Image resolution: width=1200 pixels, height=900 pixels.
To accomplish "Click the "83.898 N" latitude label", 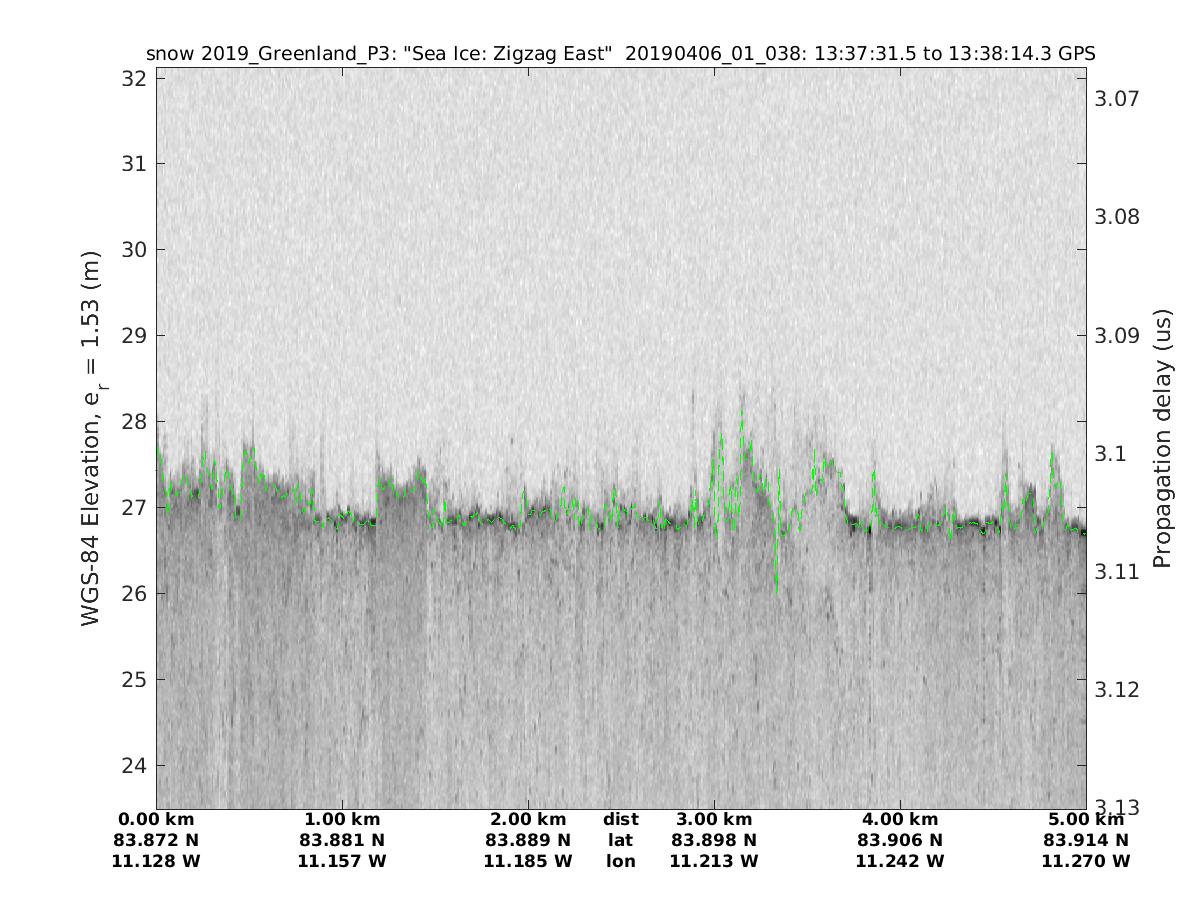I will click(x=714, y=840).
